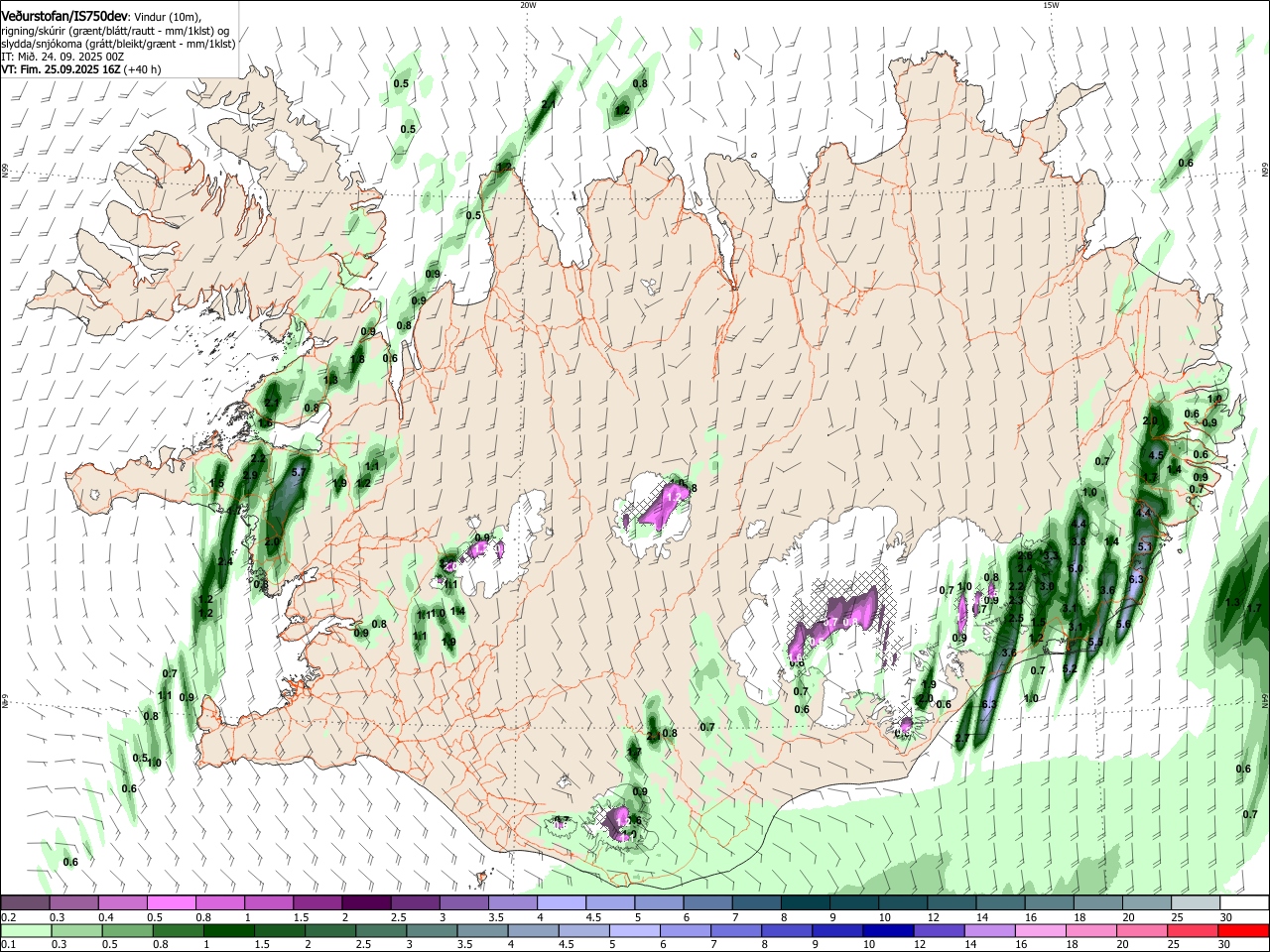
Task: Click the purple 12 swatch in lower legend row
Action: tap(938, 931)
